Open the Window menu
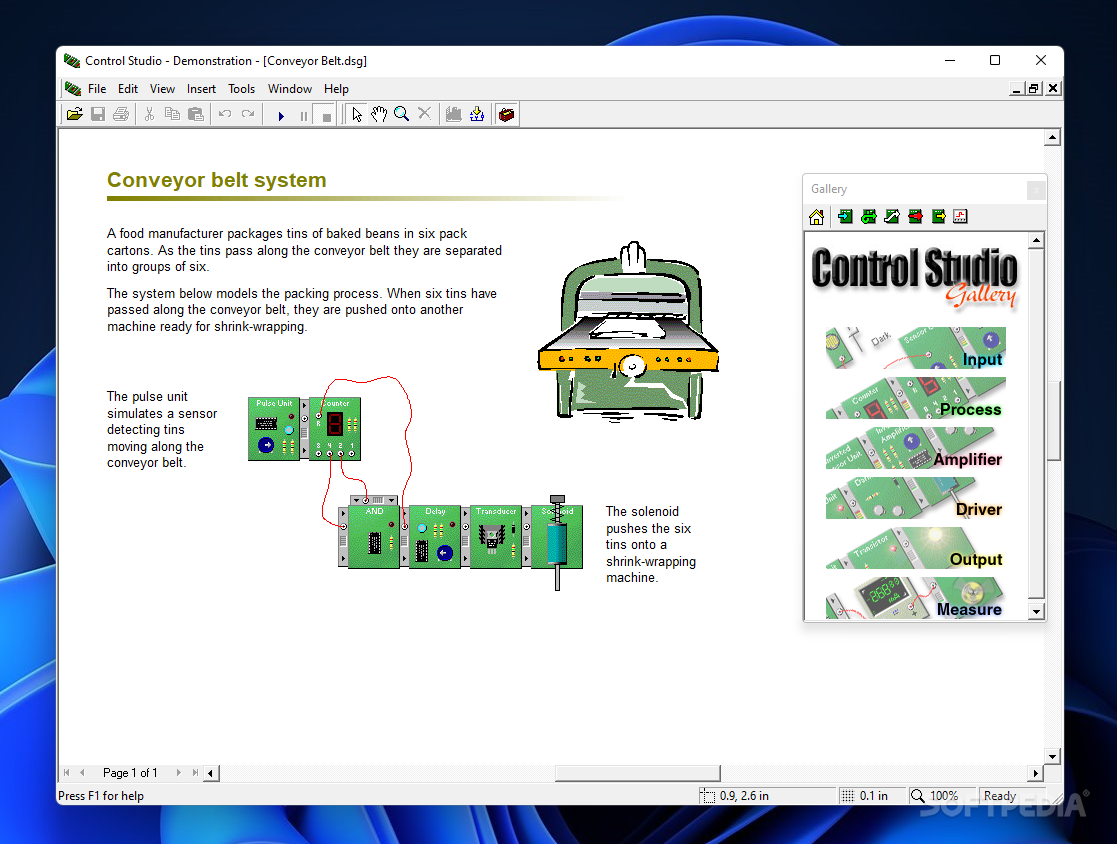The width and height of the screenshot is (1117, 844). [289, 89]
